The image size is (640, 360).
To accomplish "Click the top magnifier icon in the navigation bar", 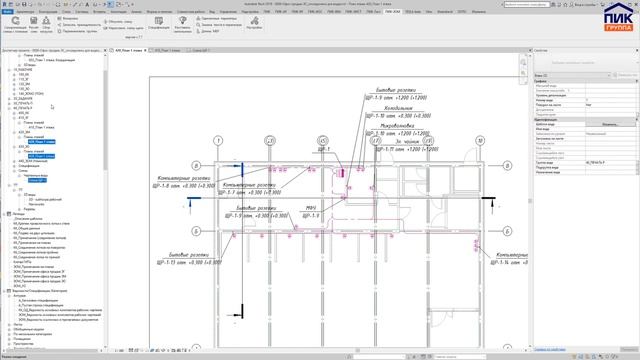I will click(x=523, y=62).
